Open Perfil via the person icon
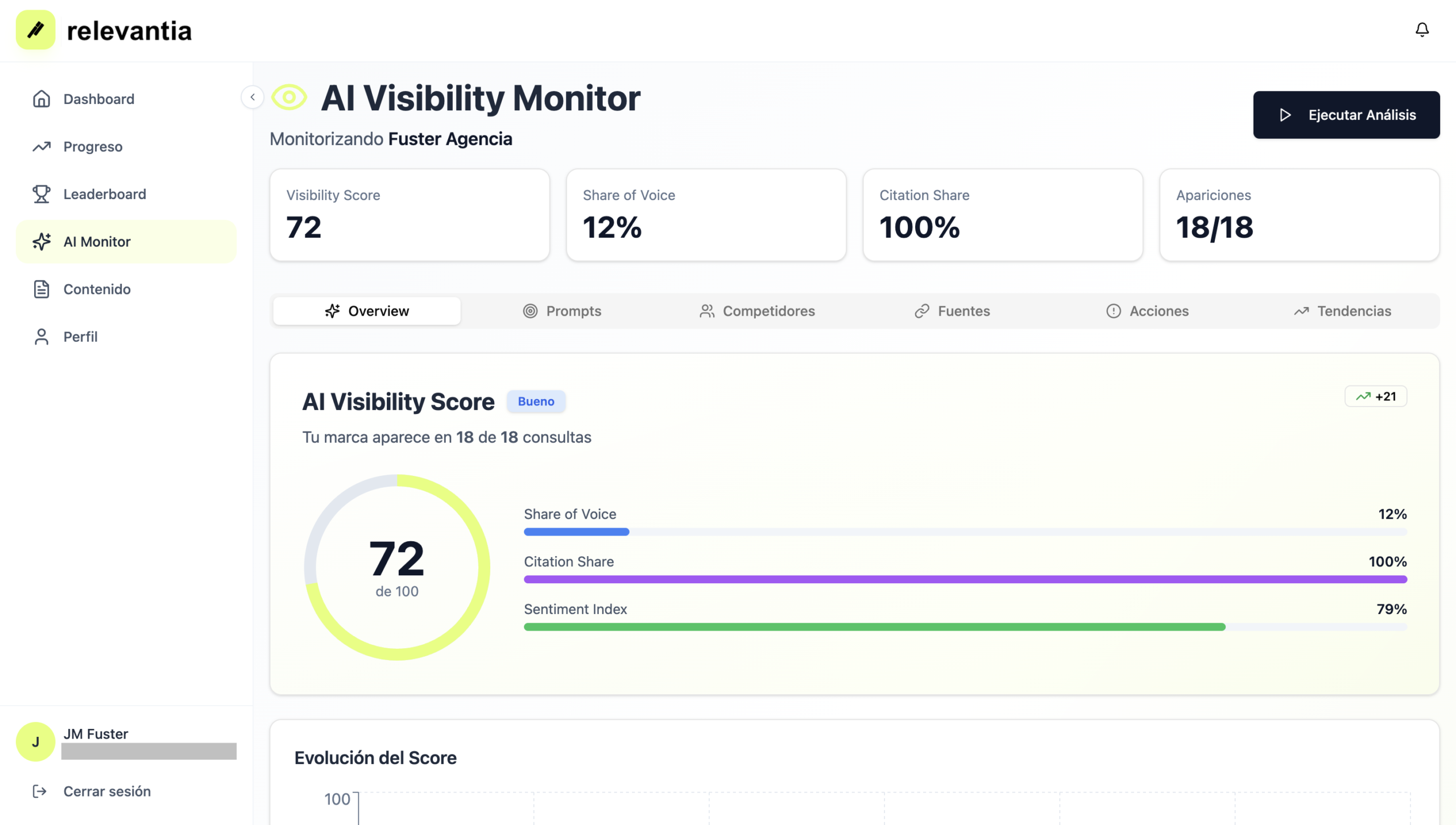The width and height of the screenshot is (1456, 825). [x=42, y=337]
